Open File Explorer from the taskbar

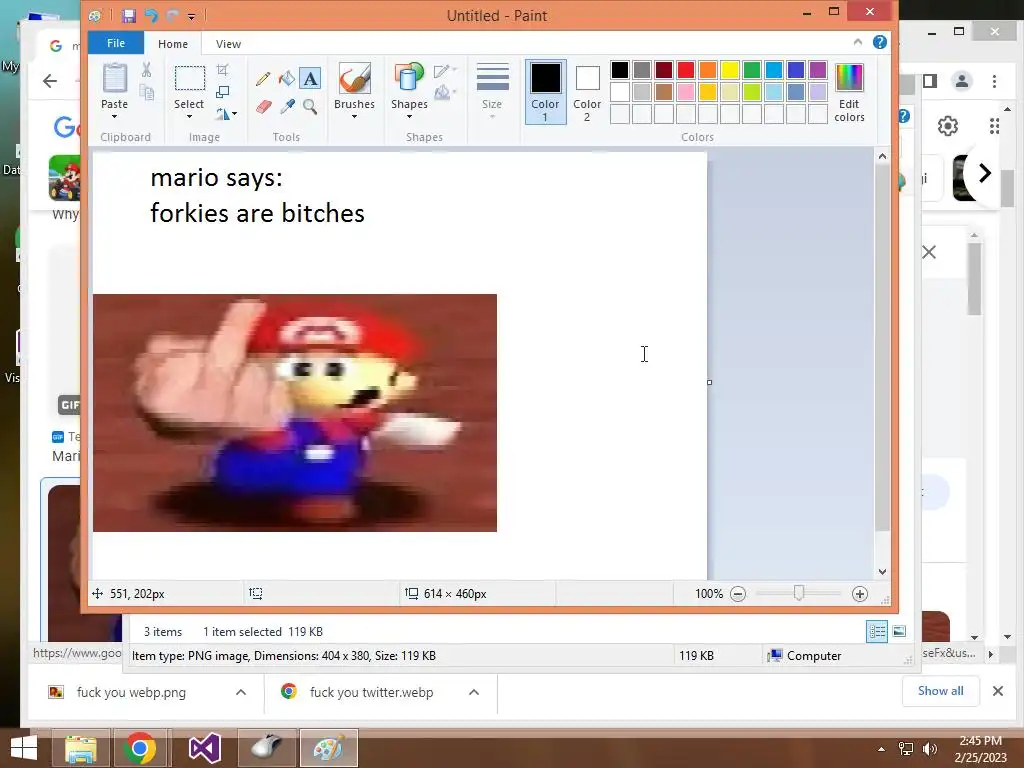(x=80, y=748)
